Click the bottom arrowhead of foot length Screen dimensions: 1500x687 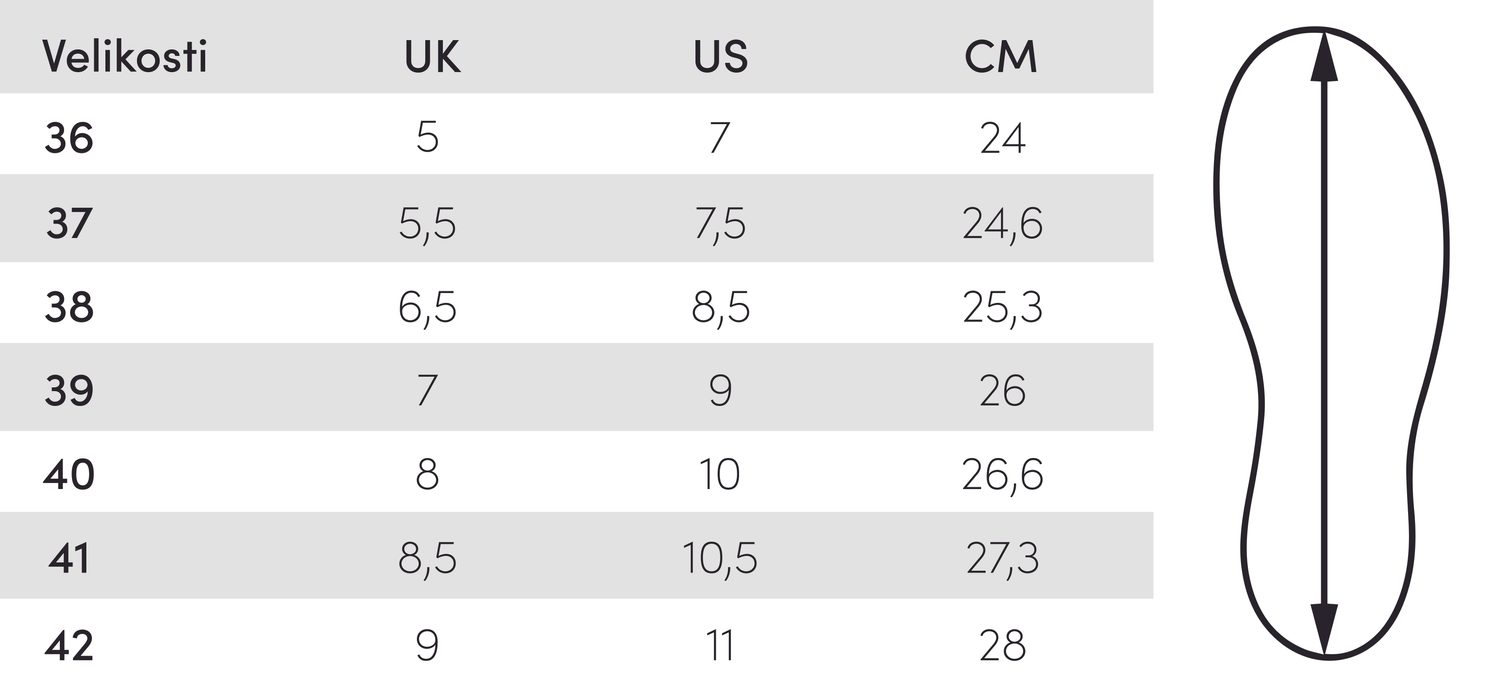(1324, 629)
